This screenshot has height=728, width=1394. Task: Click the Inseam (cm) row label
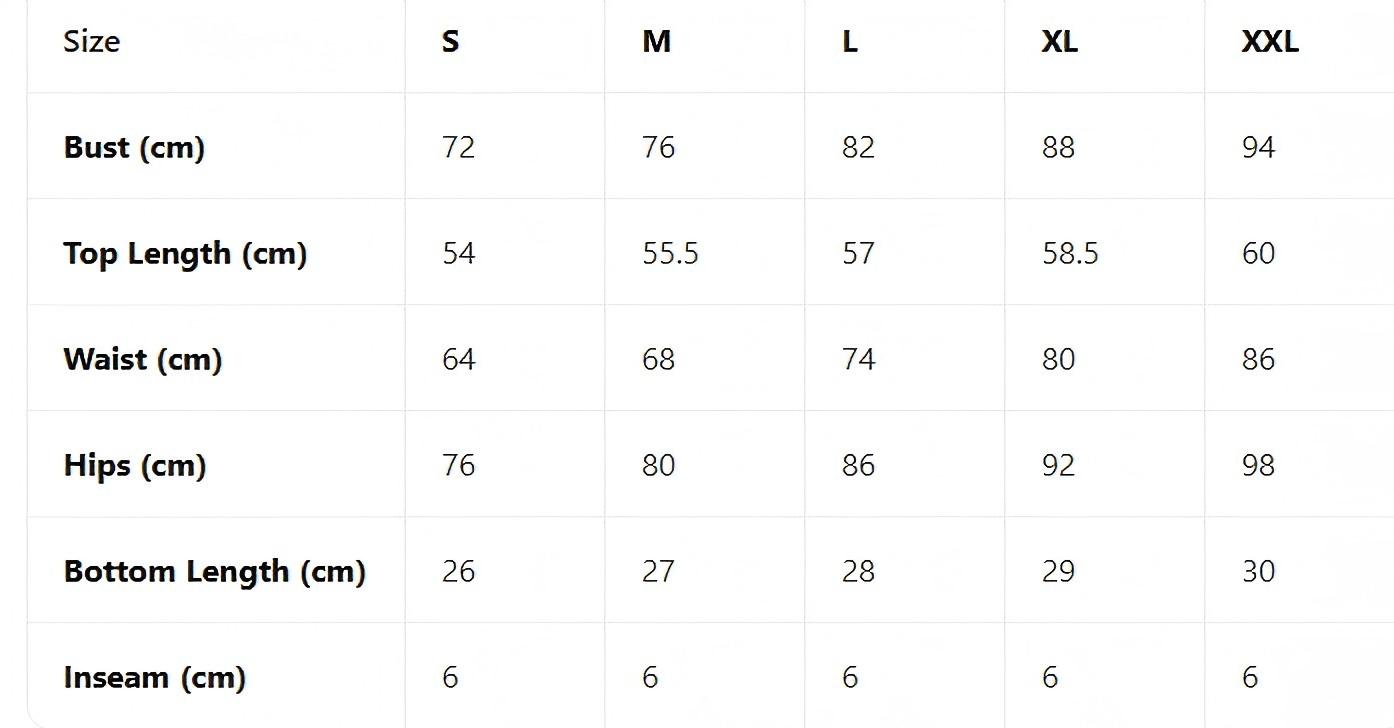154,678
